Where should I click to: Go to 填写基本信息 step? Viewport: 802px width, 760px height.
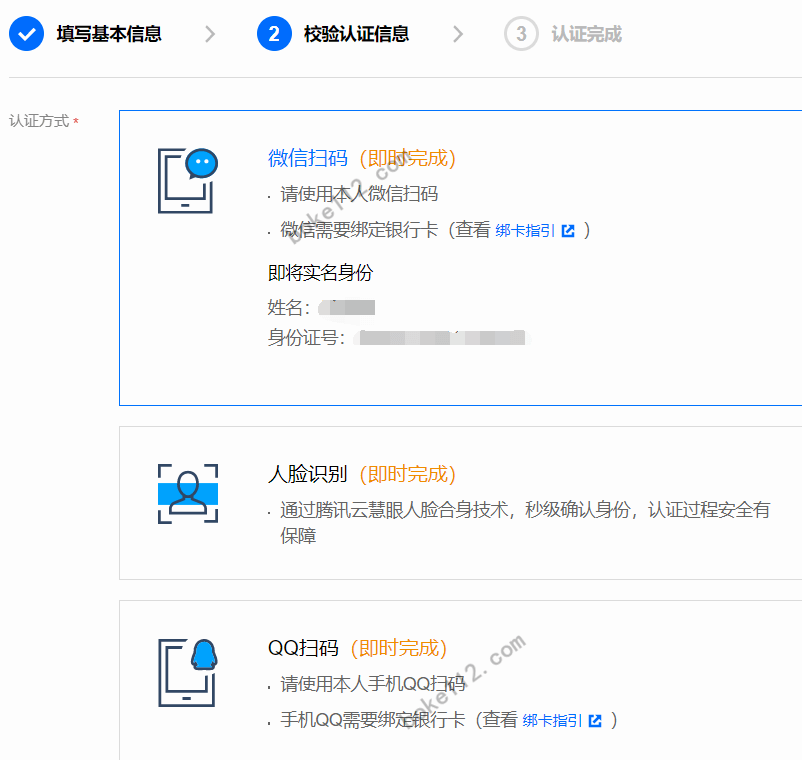109,34
